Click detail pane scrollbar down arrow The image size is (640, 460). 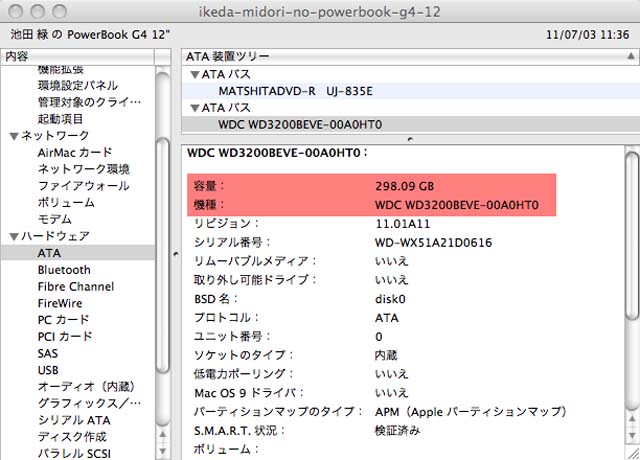[x=633, y=435]
